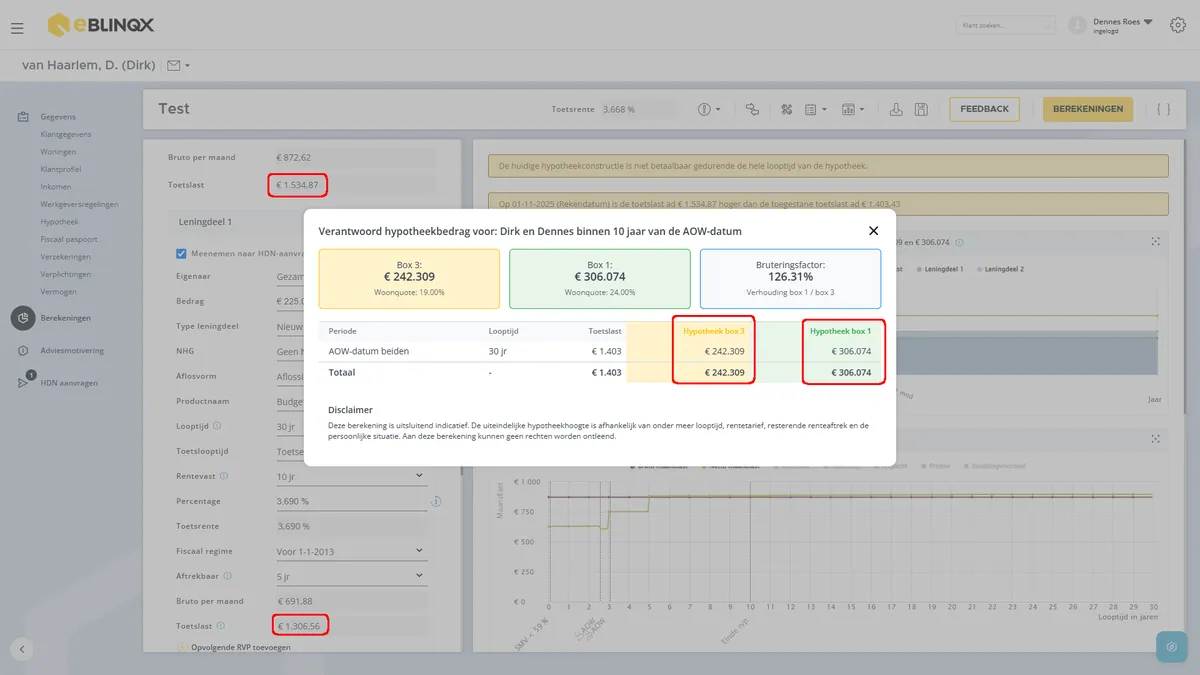1200x675 pixels.
Task: Click the Hypotheek link in sidebar
Action: coord(59,222)
